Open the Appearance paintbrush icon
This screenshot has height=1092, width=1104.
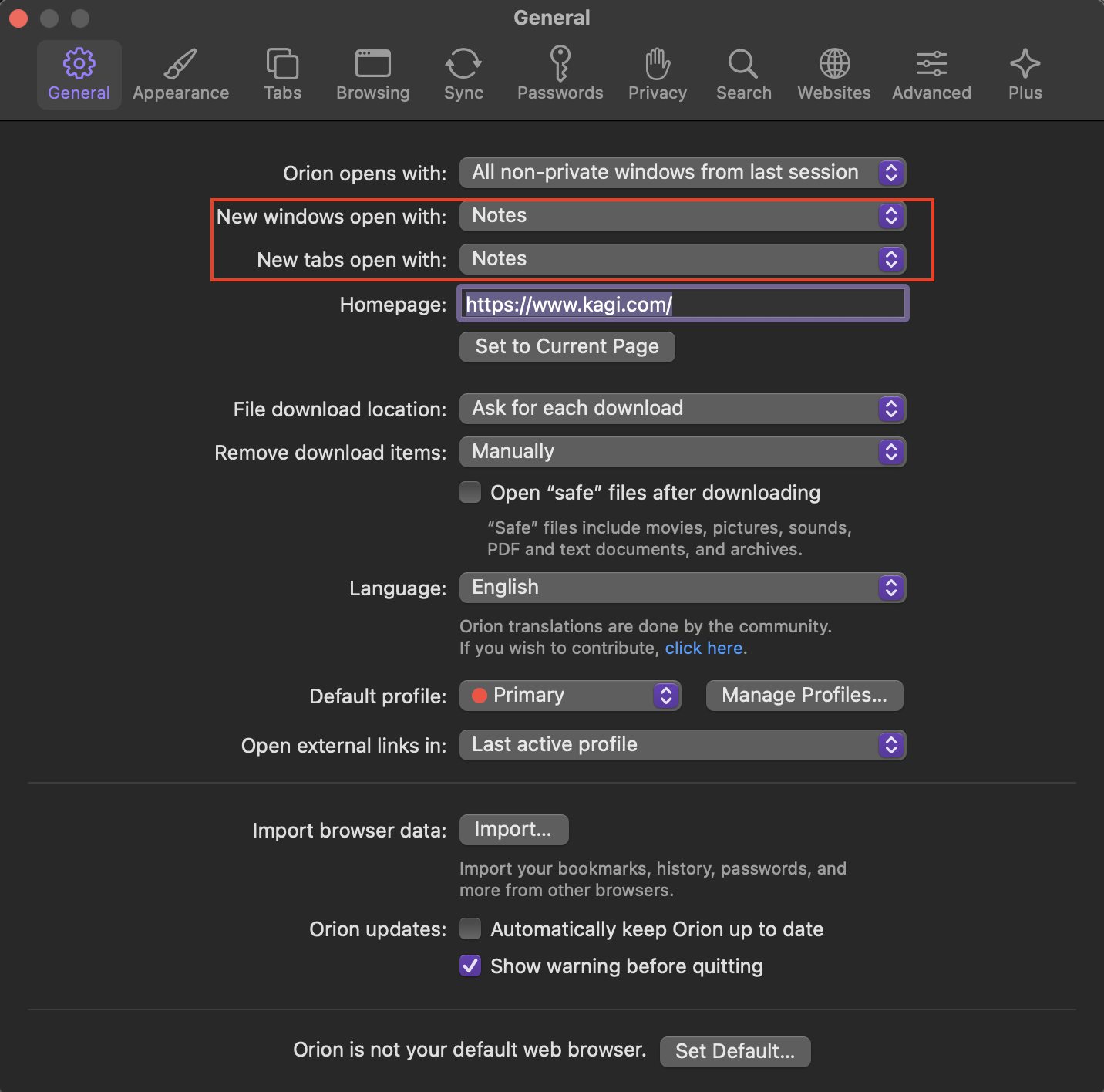[180, 64]
